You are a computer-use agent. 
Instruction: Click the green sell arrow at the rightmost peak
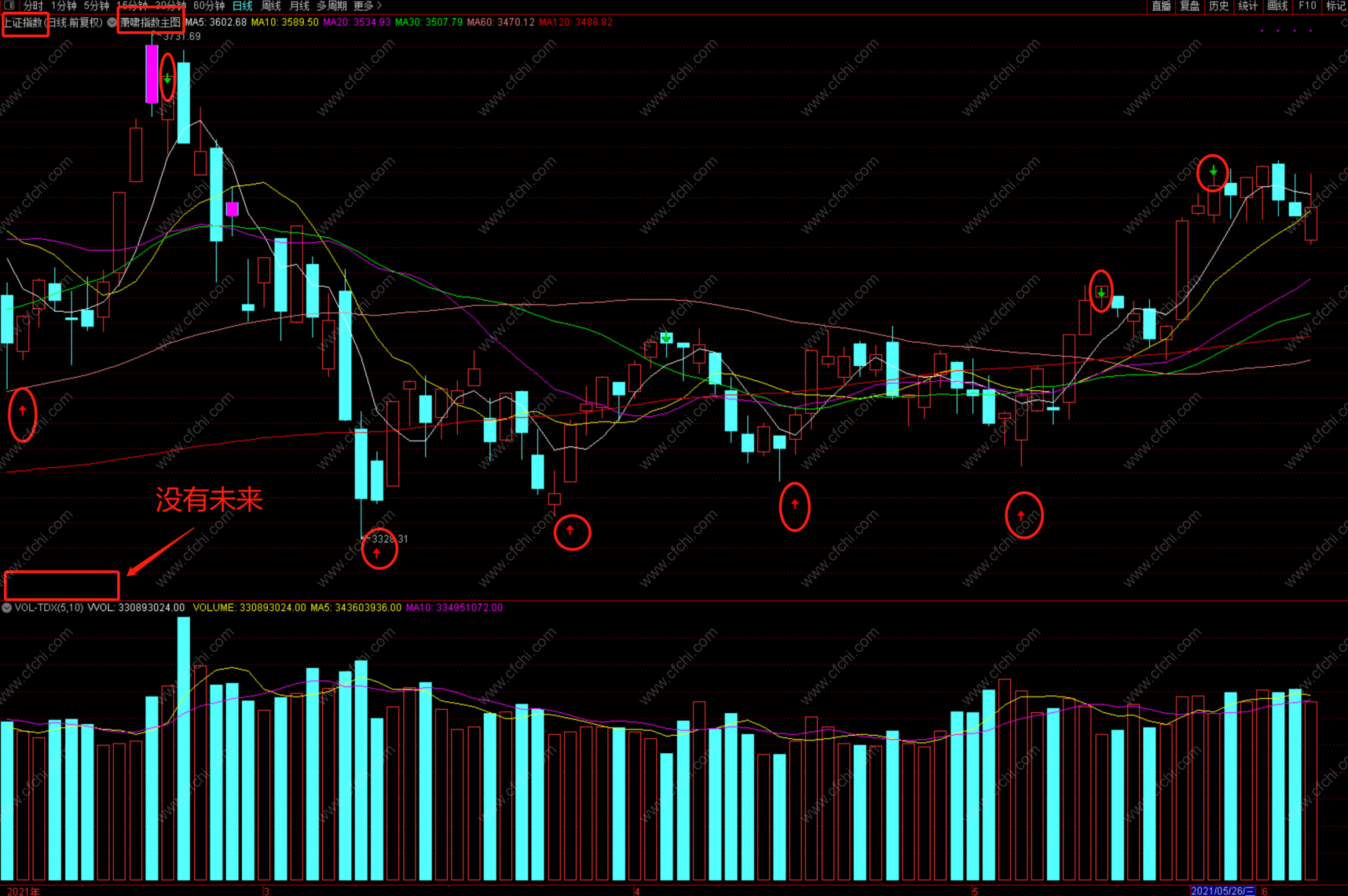click(x=1212, y=172)
